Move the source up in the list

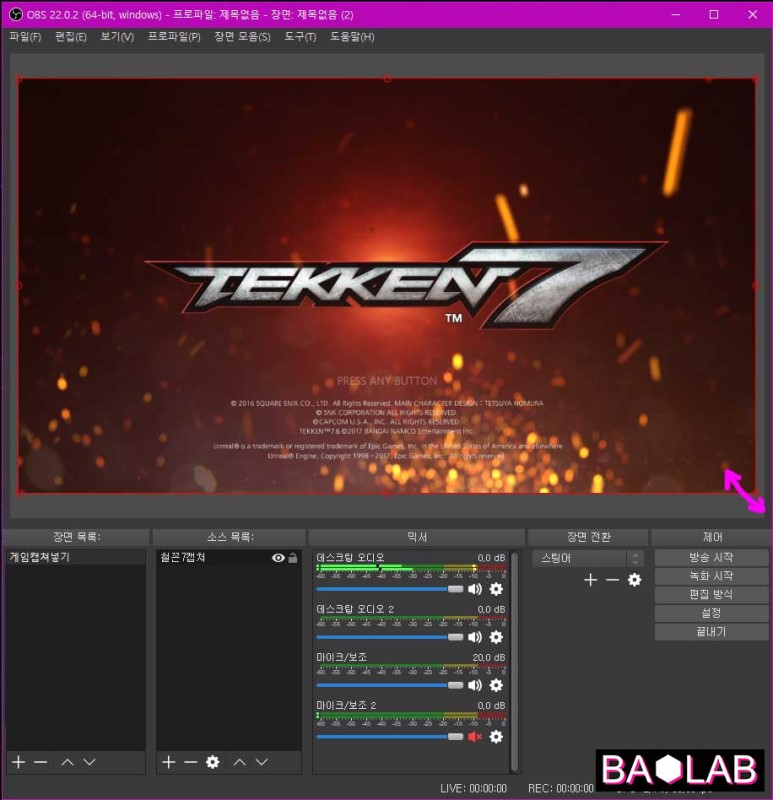click(240, 762)
